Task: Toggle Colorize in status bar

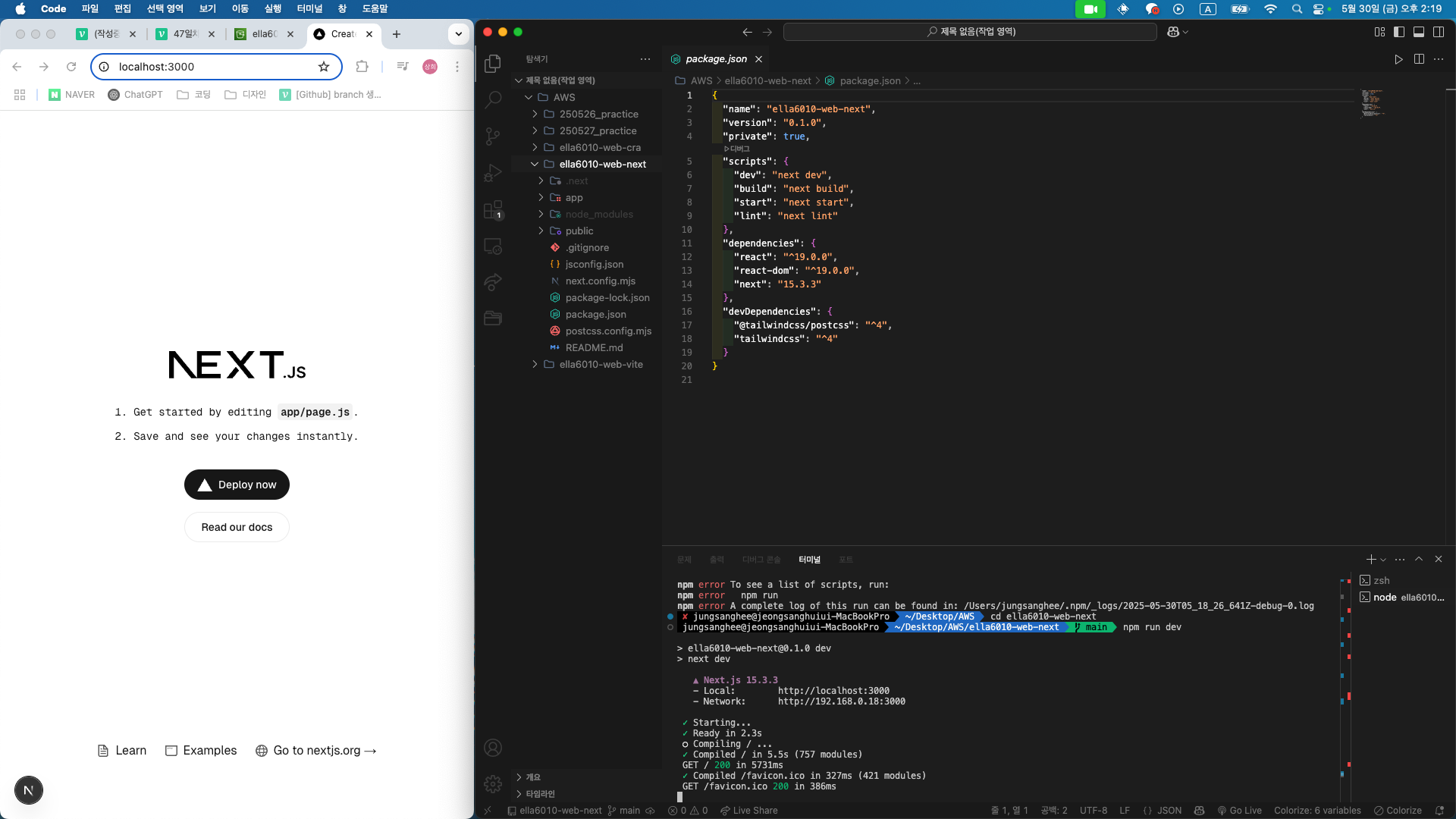Action: click(1398, 811)
